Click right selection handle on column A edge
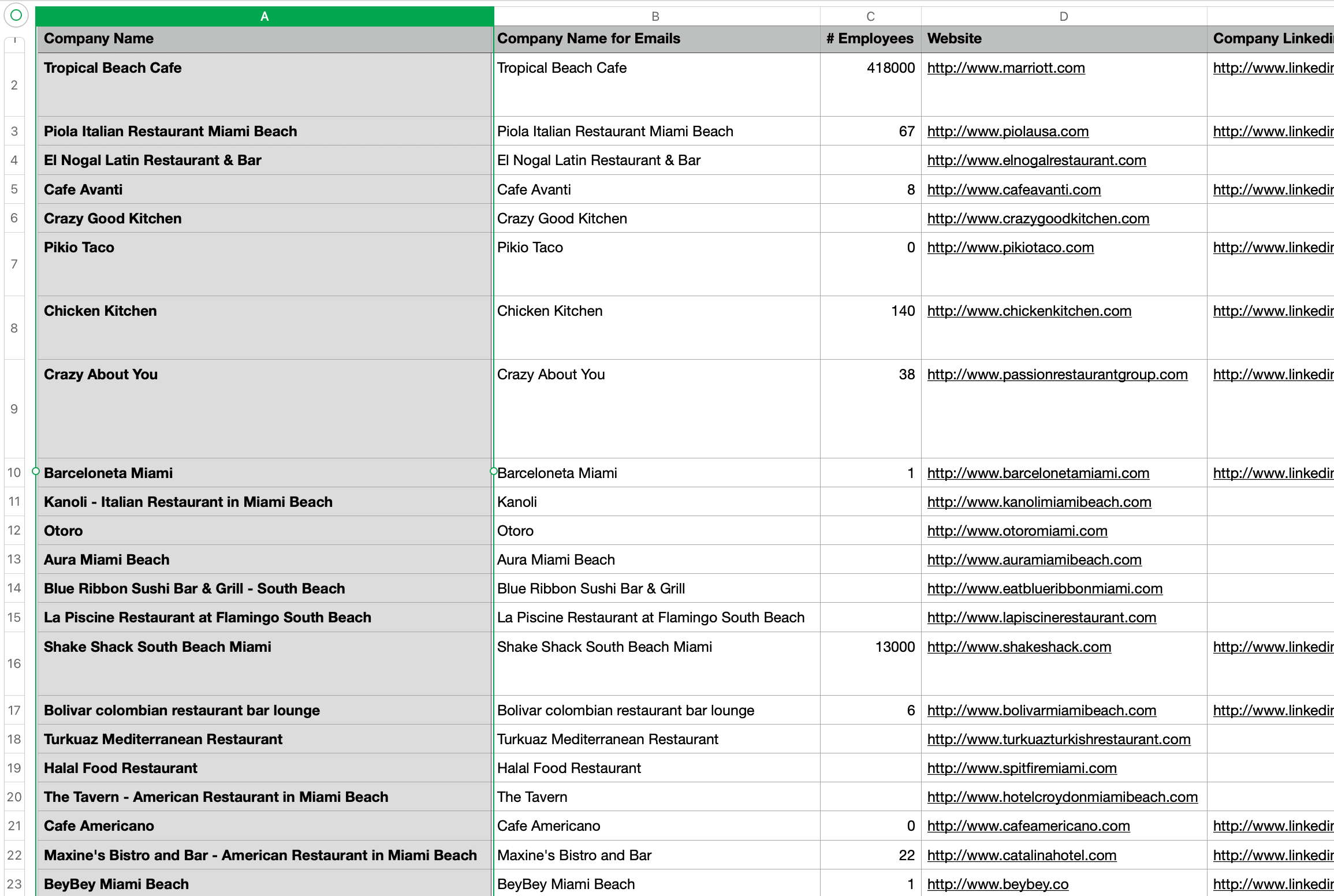 (493, 472)
